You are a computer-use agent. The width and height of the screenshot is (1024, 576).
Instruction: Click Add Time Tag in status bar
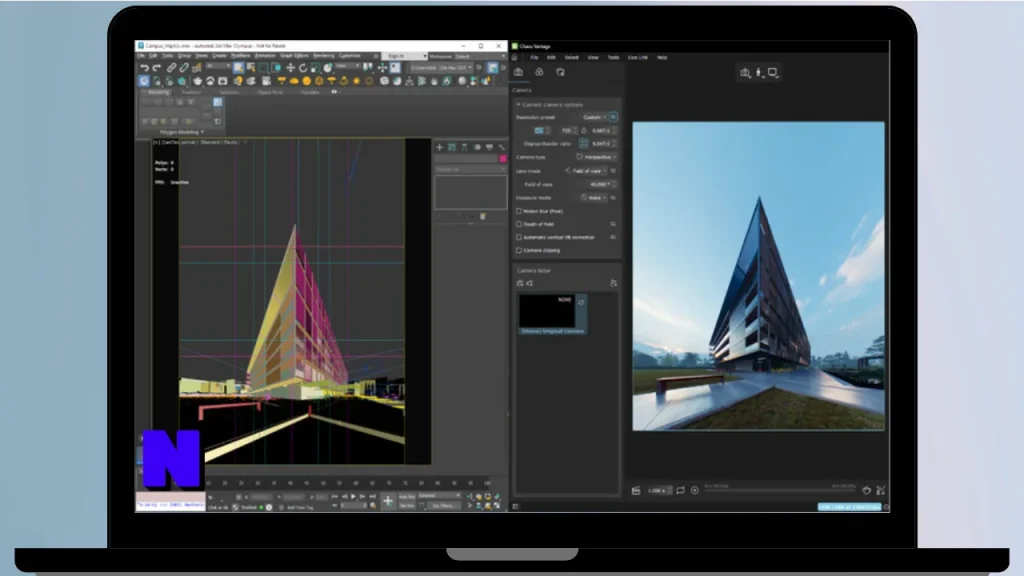pyautogui.click(x=300, y=507)
